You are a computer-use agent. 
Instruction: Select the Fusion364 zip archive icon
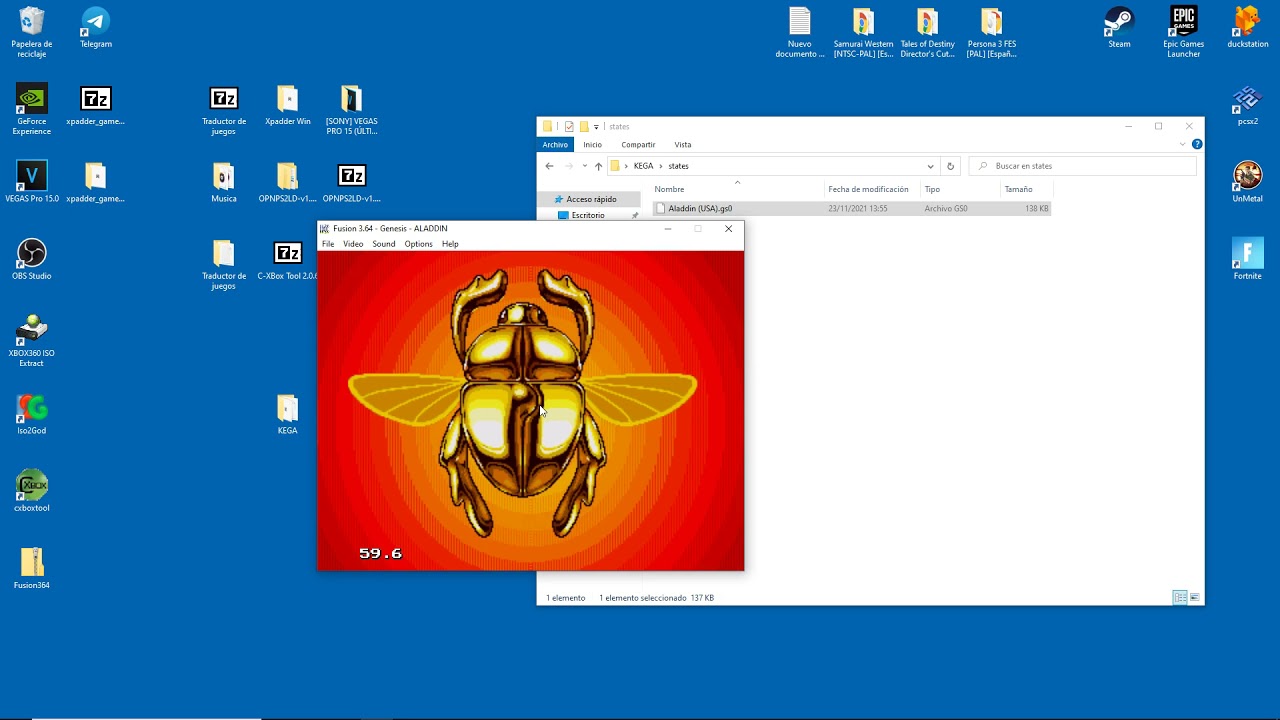(32, 567)
